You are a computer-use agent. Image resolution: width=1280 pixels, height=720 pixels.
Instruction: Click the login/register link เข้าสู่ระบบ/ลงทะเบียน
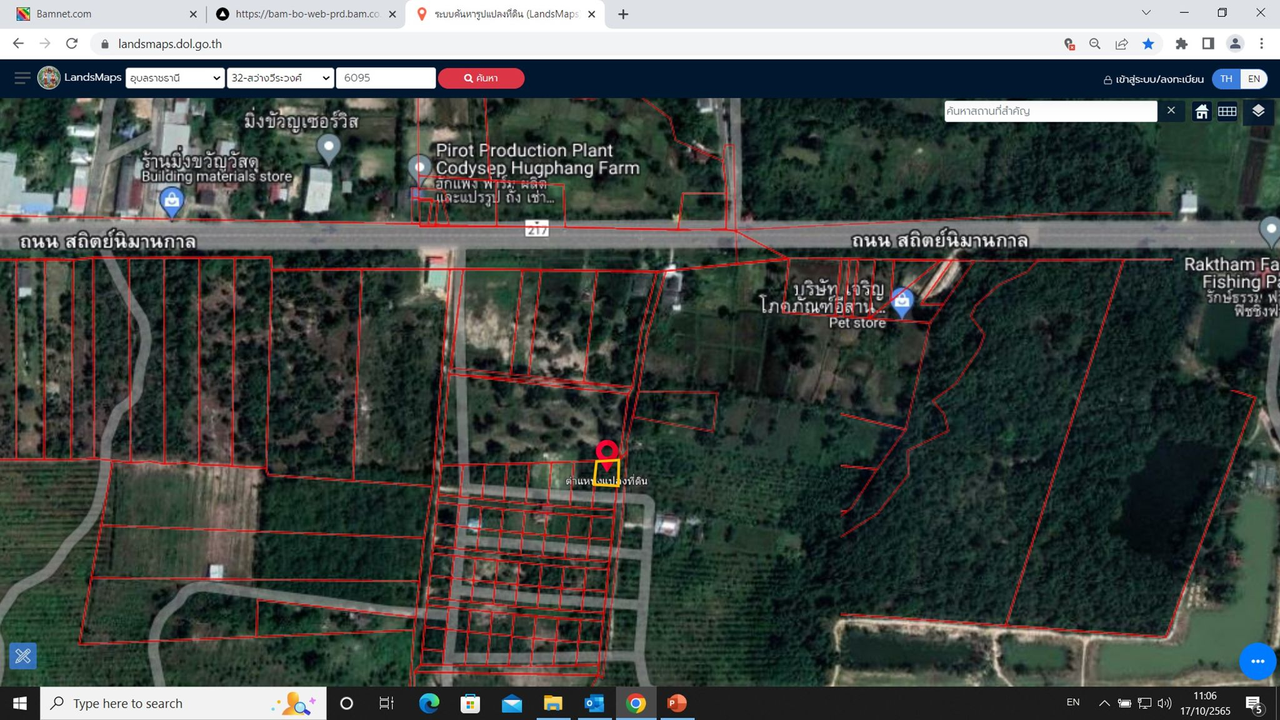pyautogui.click(x=1155, y=79)
